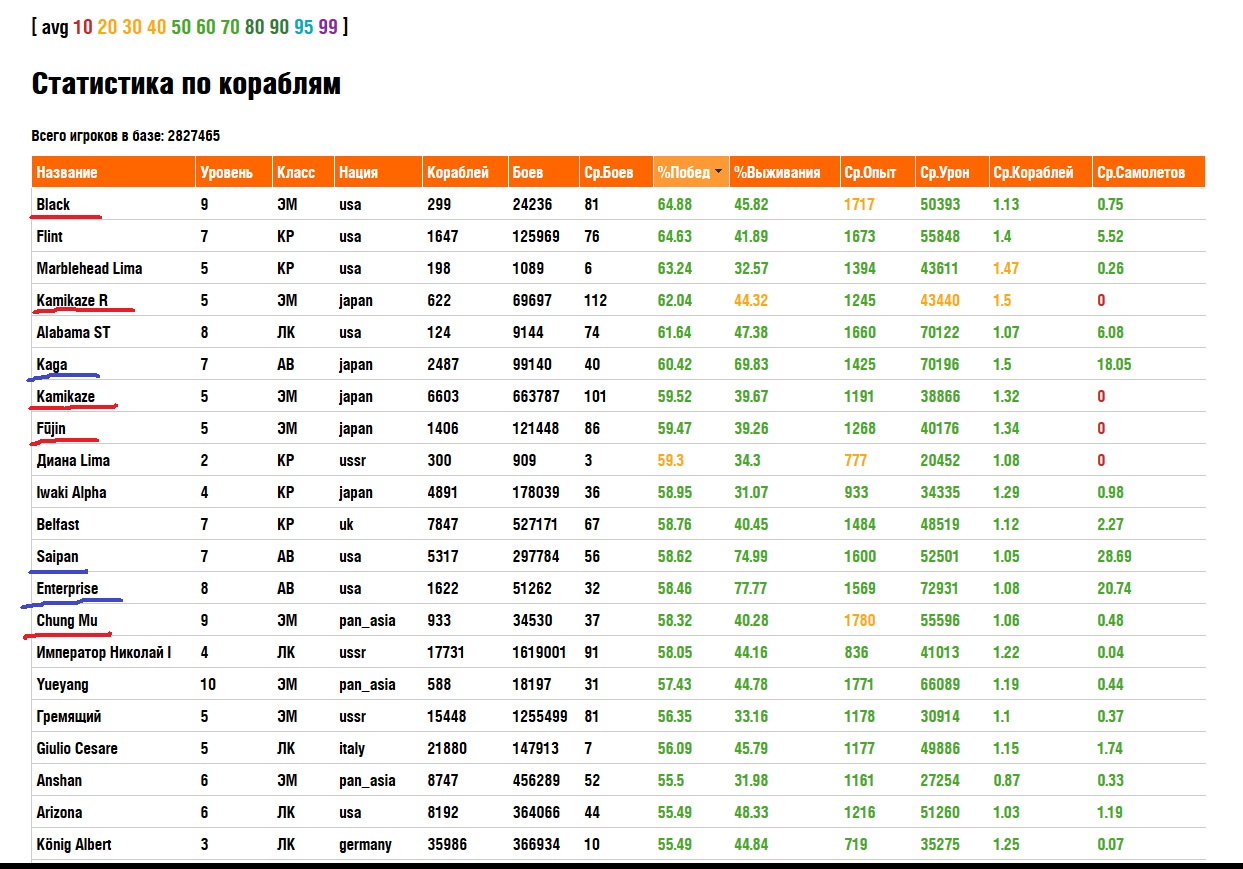The width and height of the screenshot is (1243, 869).
Task: Open the Alabama ST ship name
Action: click(x=73, y=332)
